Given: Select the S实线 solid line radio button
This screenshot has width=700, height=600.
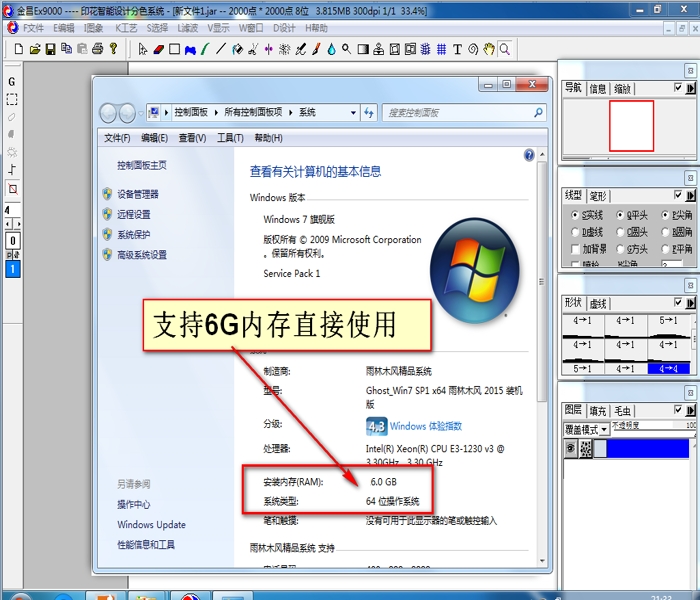Looking at the screenshot, I should tap(575, 215).
